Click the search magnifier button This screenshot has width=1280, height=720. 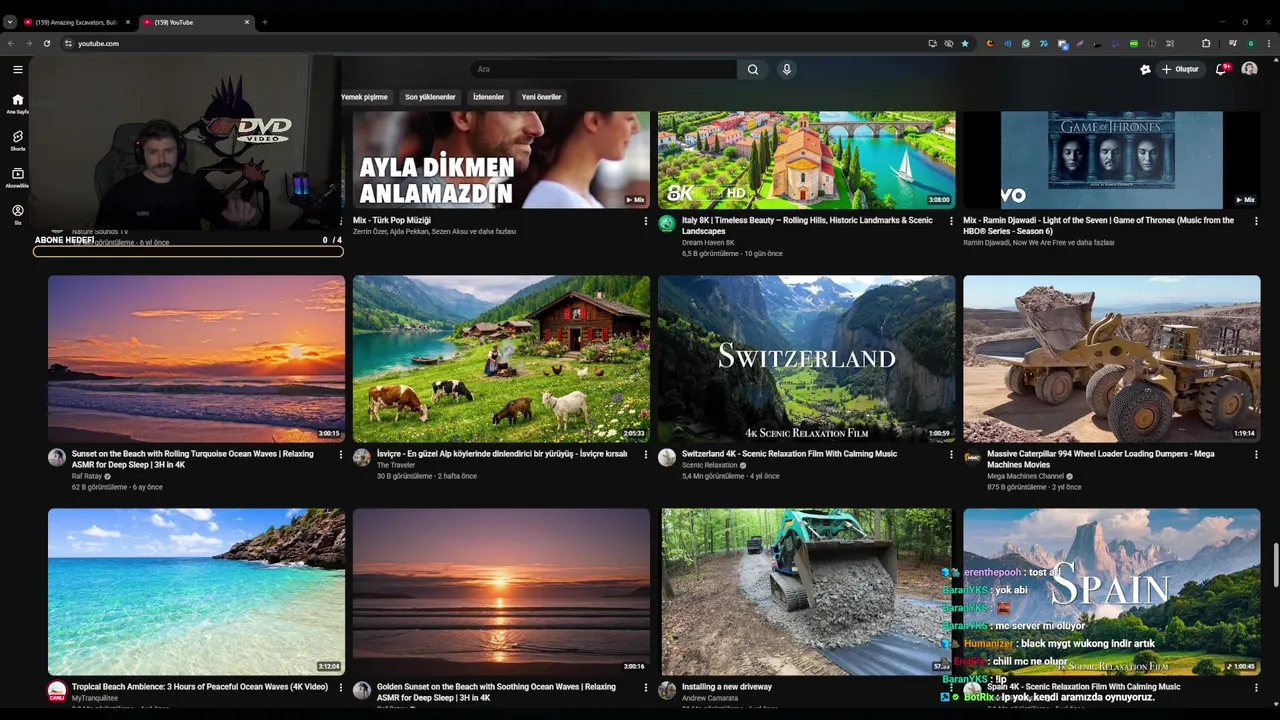(753, 69)
